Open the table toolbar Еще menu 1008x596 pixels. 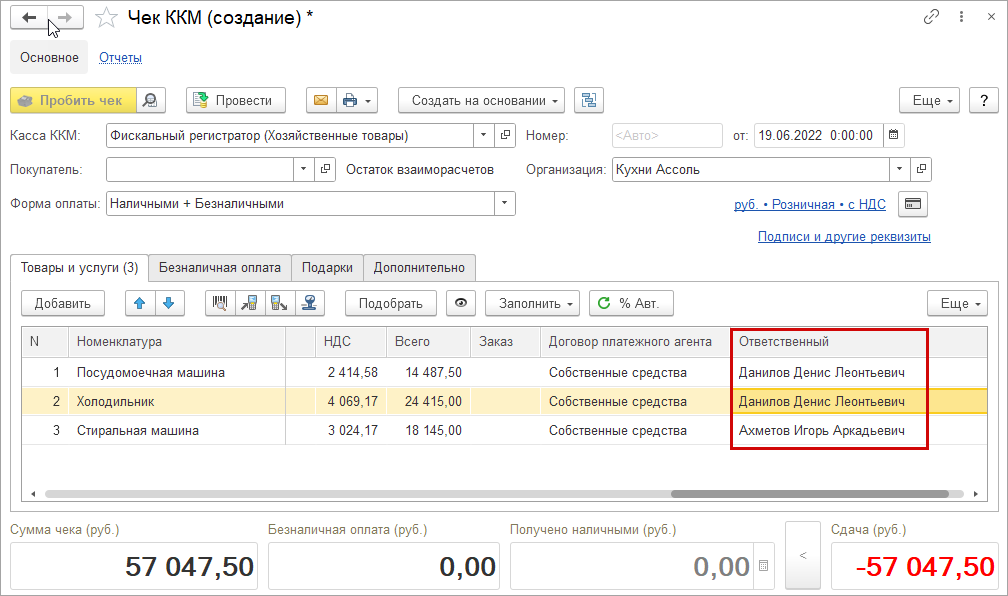[957, 303]
